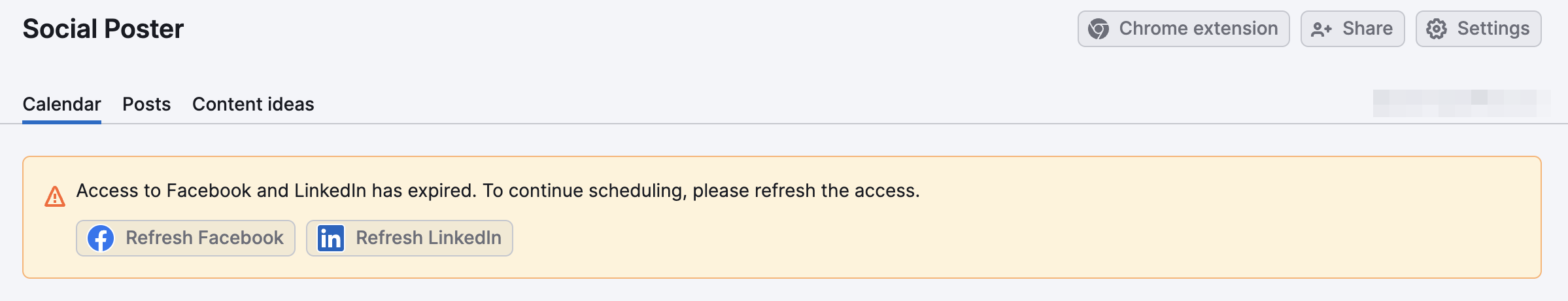
Task: Click the add-person Share icon
Action: pos(1321,29)
